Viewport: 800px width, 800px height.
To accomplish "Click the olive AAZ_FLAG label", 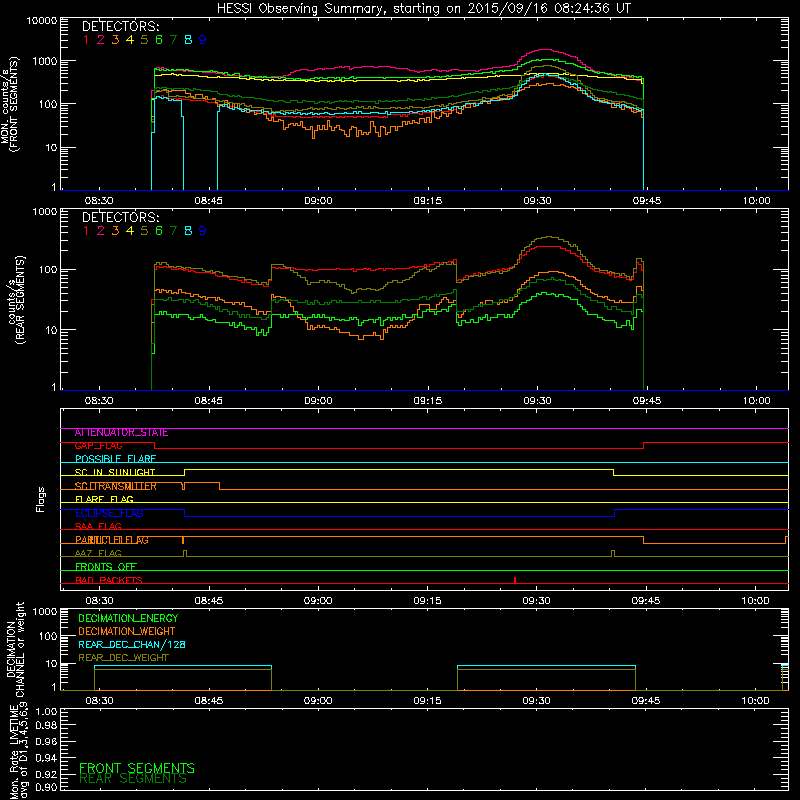I will point(98,554).
